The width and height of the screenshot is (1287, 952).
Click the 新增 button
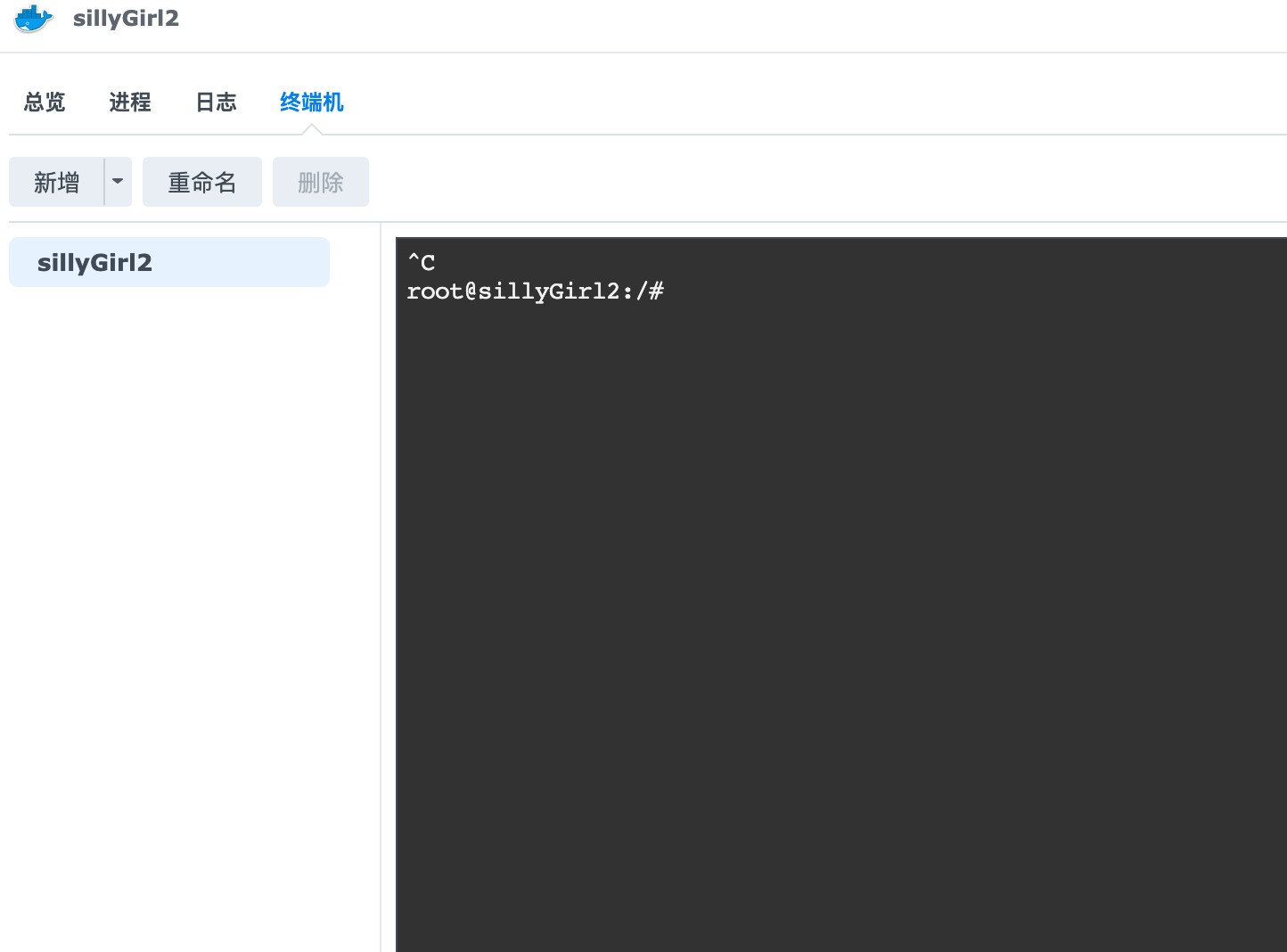point(57,182)
